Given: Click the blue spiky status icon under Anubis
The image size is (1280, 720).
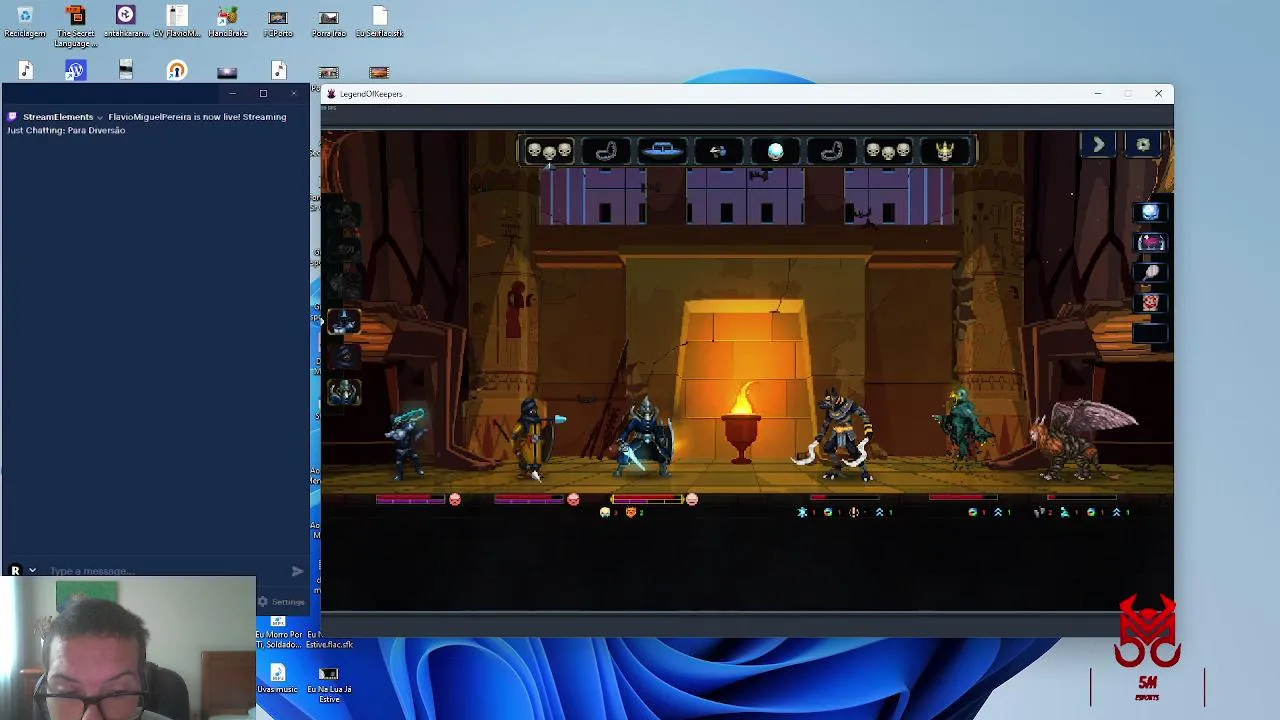Looking at the screenshot, I should pyautogui.click(x=802, y=512).
